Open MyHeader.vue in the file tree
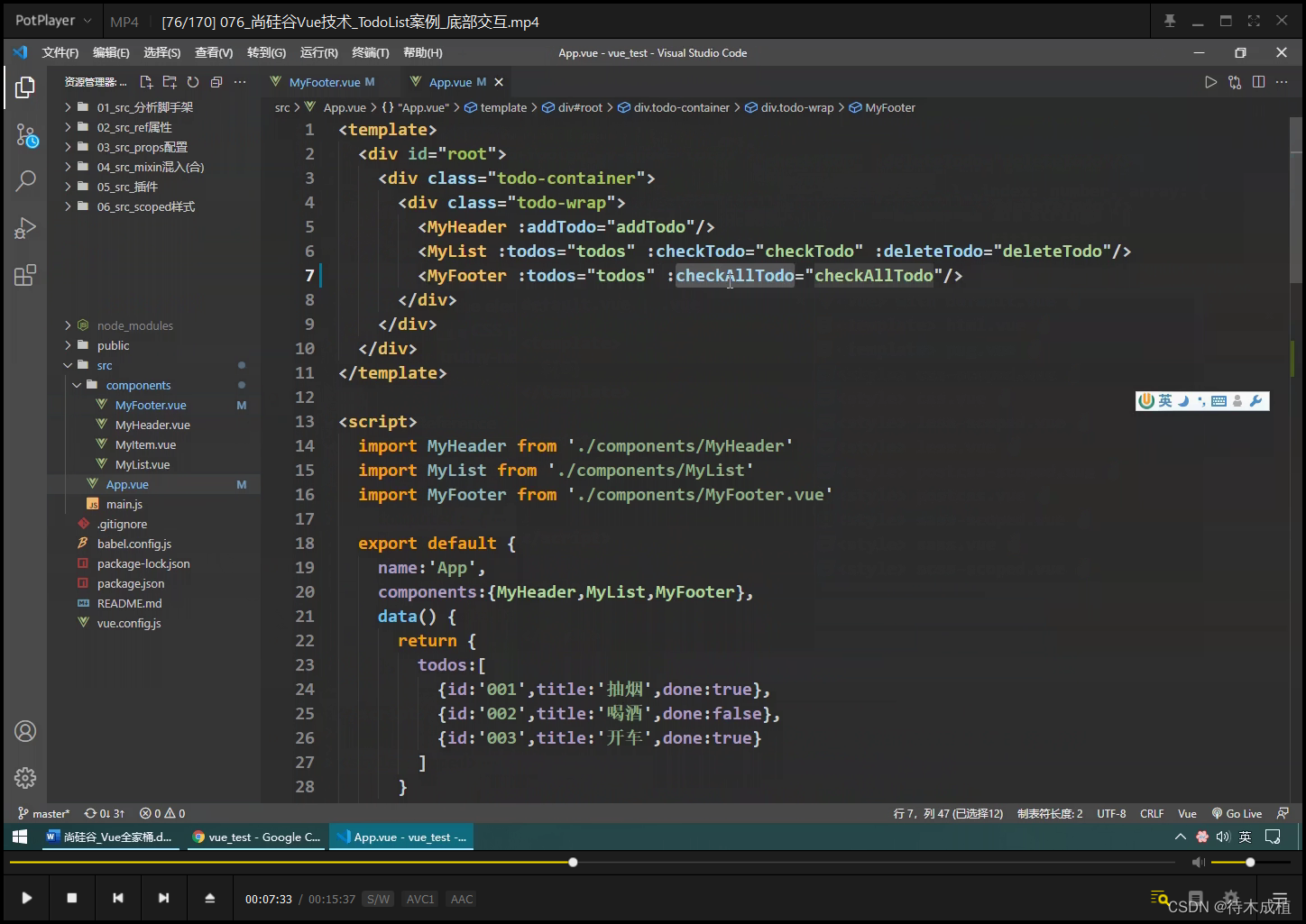The image size is (1306, 924). tap(152, 425)
